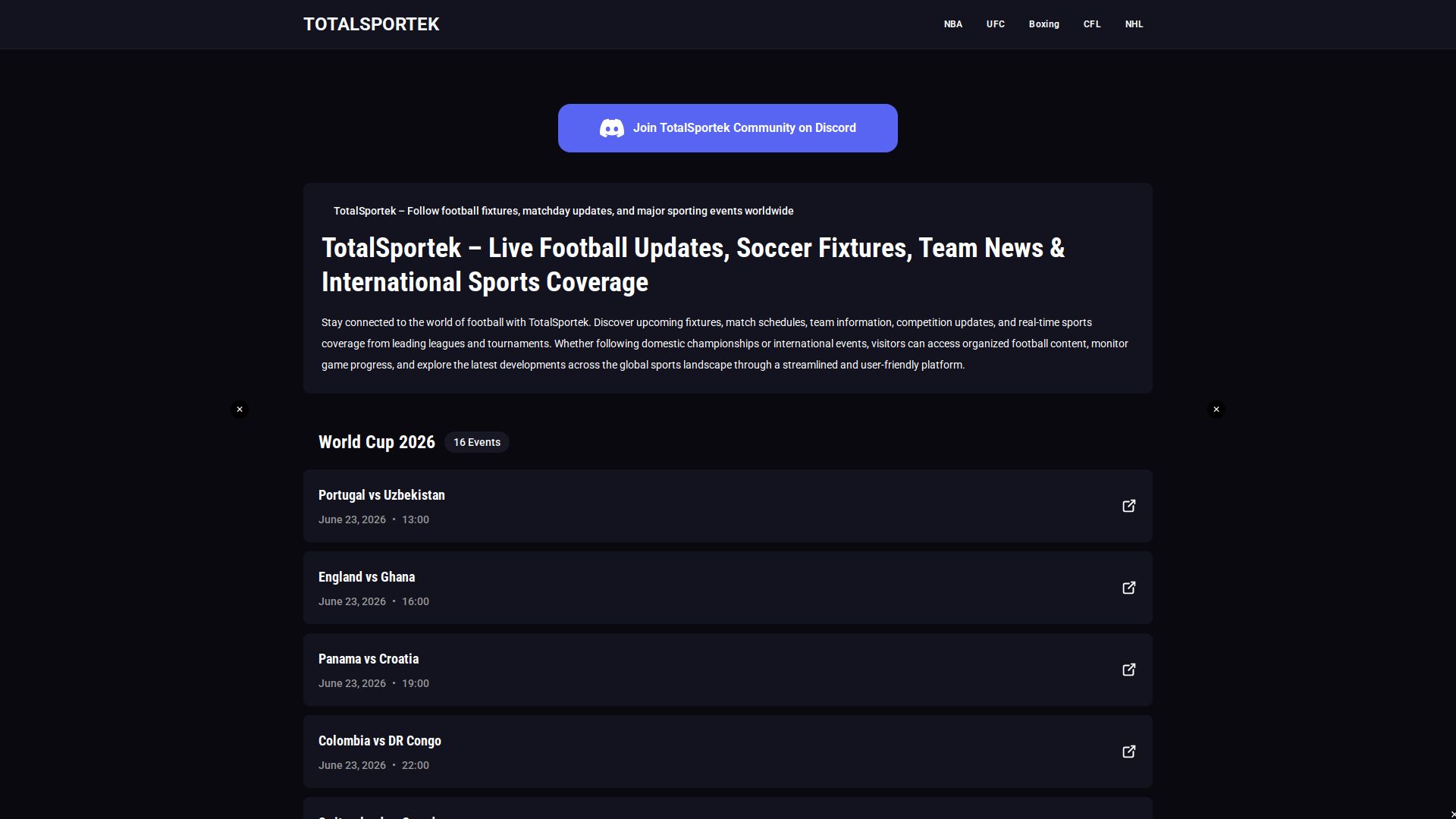Open the UFC nav menu item
The height and width of the screenshot is (819, 1456).
click(996, 24)
